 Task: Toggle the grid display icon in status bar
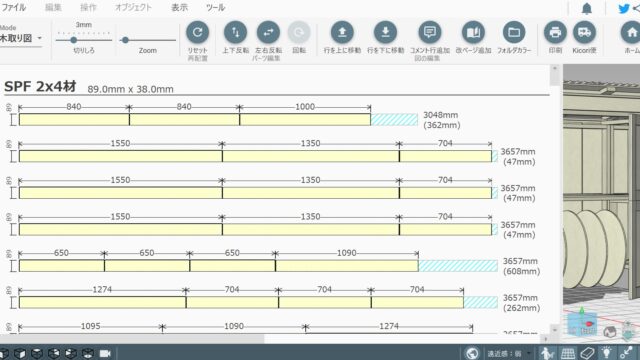tap(567, 353)
